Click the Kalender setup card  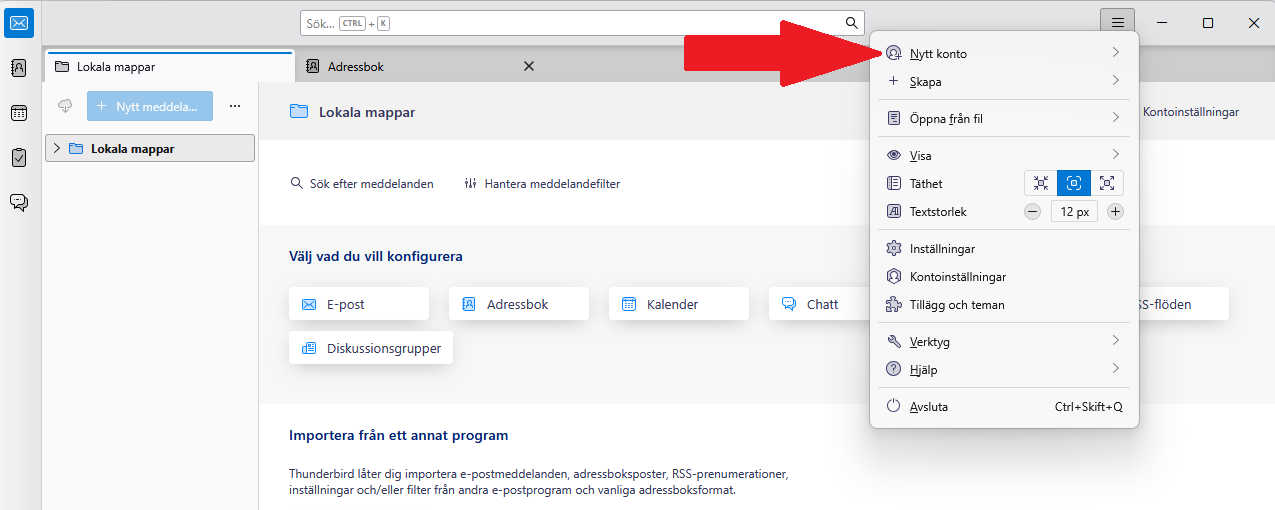point(679,304)
